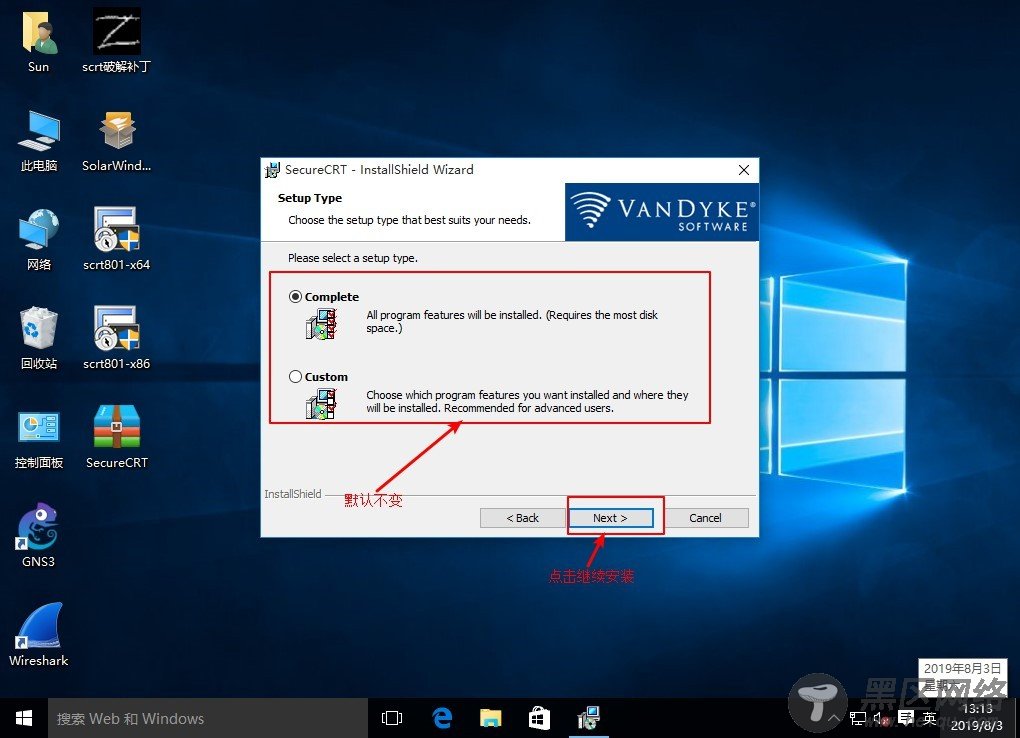
Task: Click the InstallShield label text
Action: click(293, 494)
